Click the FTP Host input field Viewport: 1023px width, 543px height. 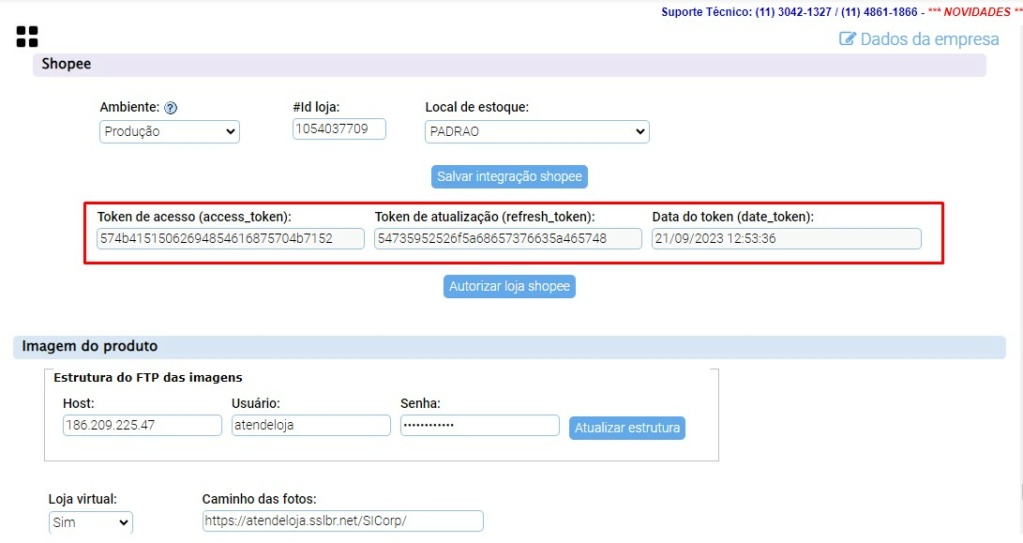(x=142, y=425)
